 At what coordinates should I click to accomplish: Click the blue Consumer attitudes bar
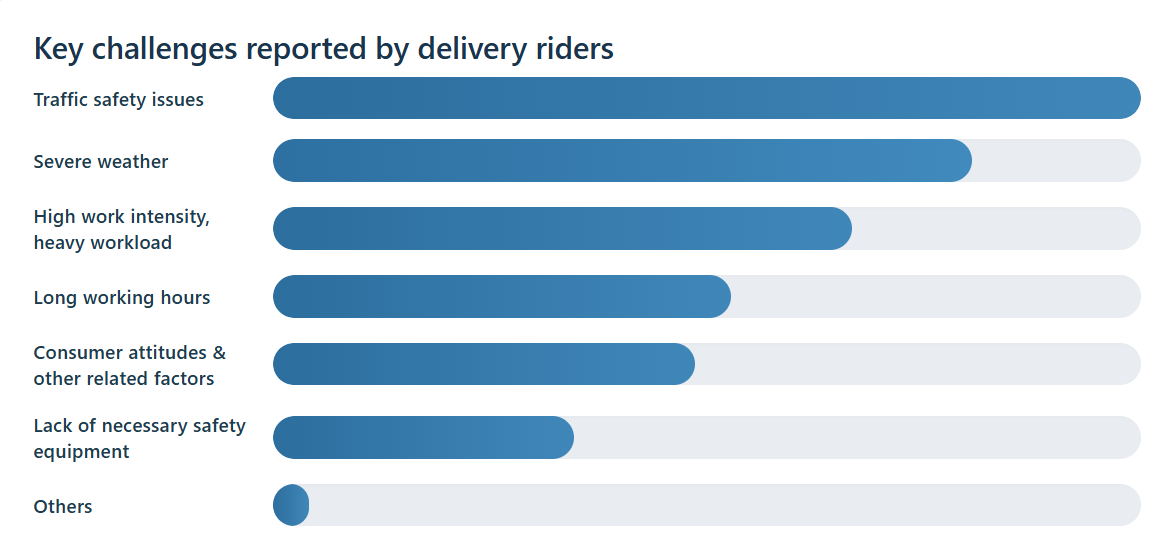point(483,364)
